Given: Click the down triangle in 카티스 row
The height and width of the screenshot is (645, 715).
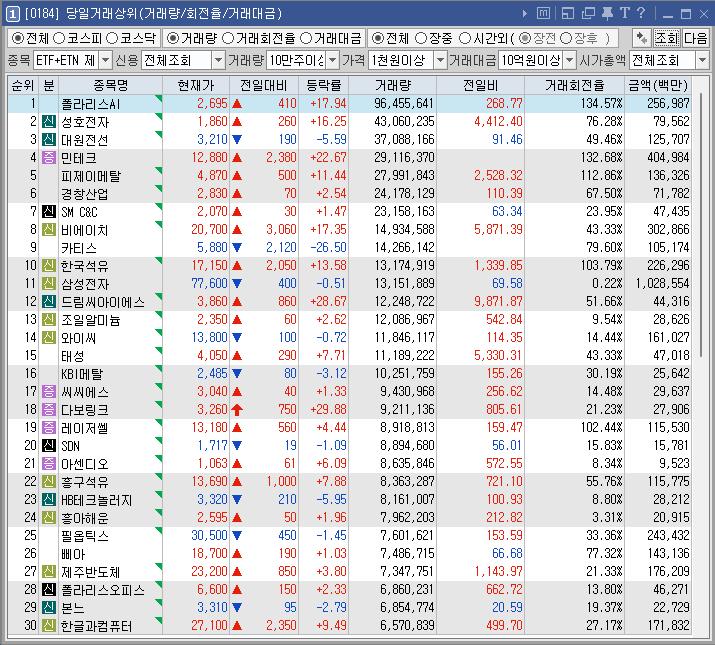Looking at the screenshot, I should [x=237, y=247].
